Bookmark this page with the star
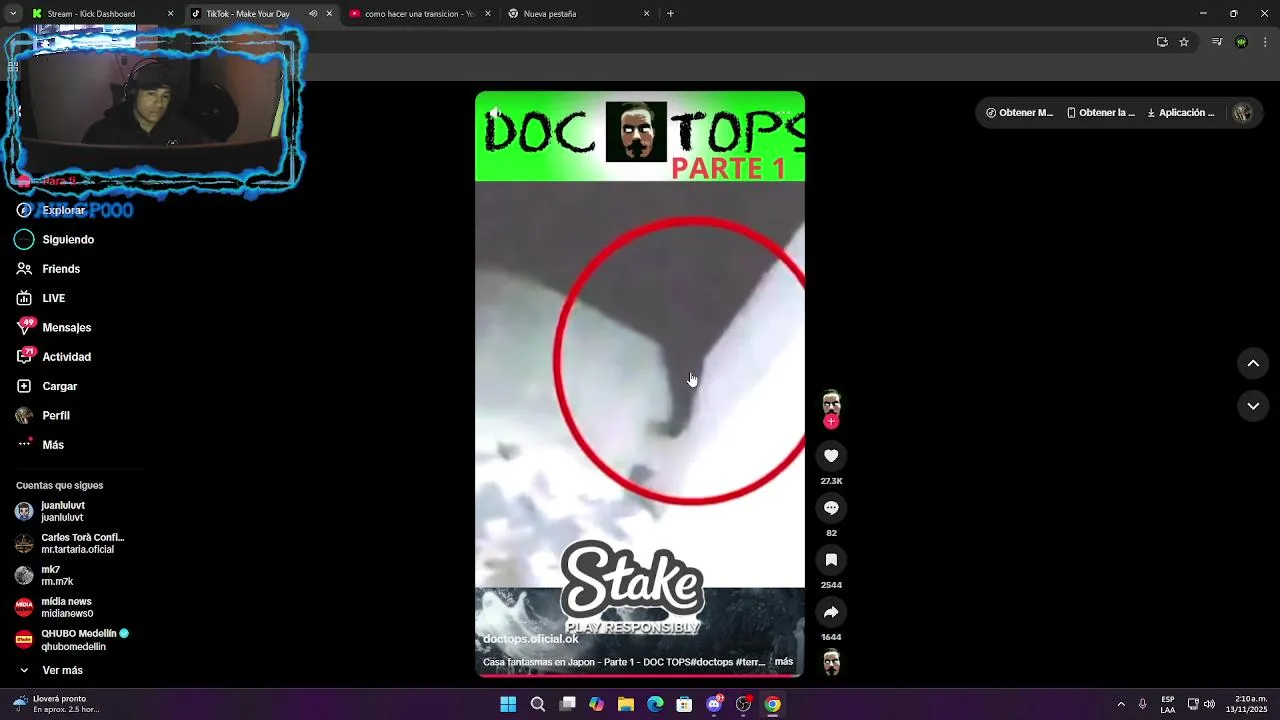Viewport: 1280px width, 720px height. point(1184,42)
